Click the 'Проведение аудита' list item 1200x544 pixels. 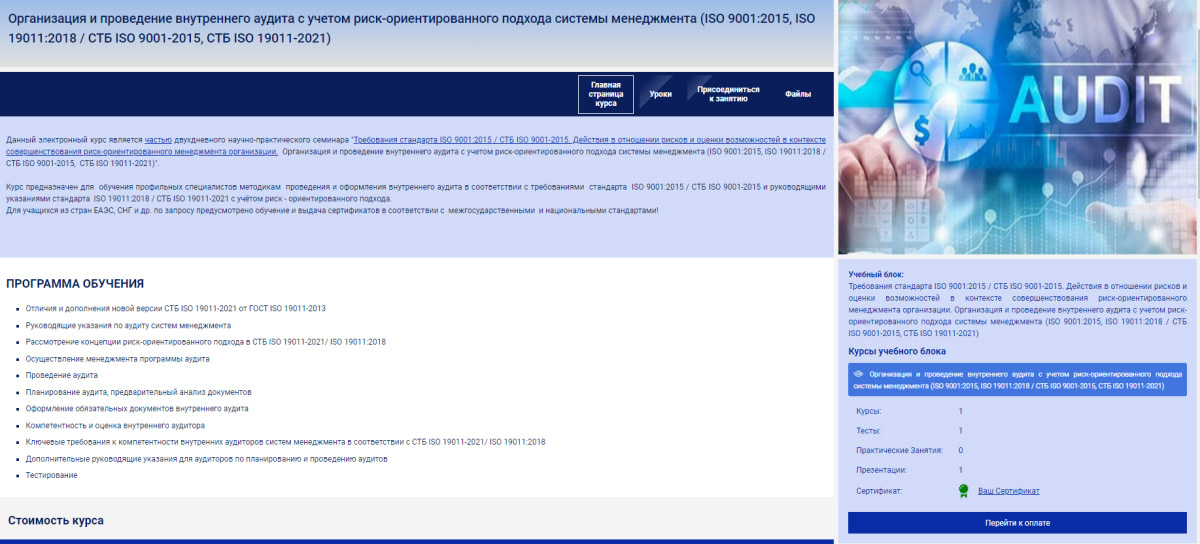pos(62,375)
